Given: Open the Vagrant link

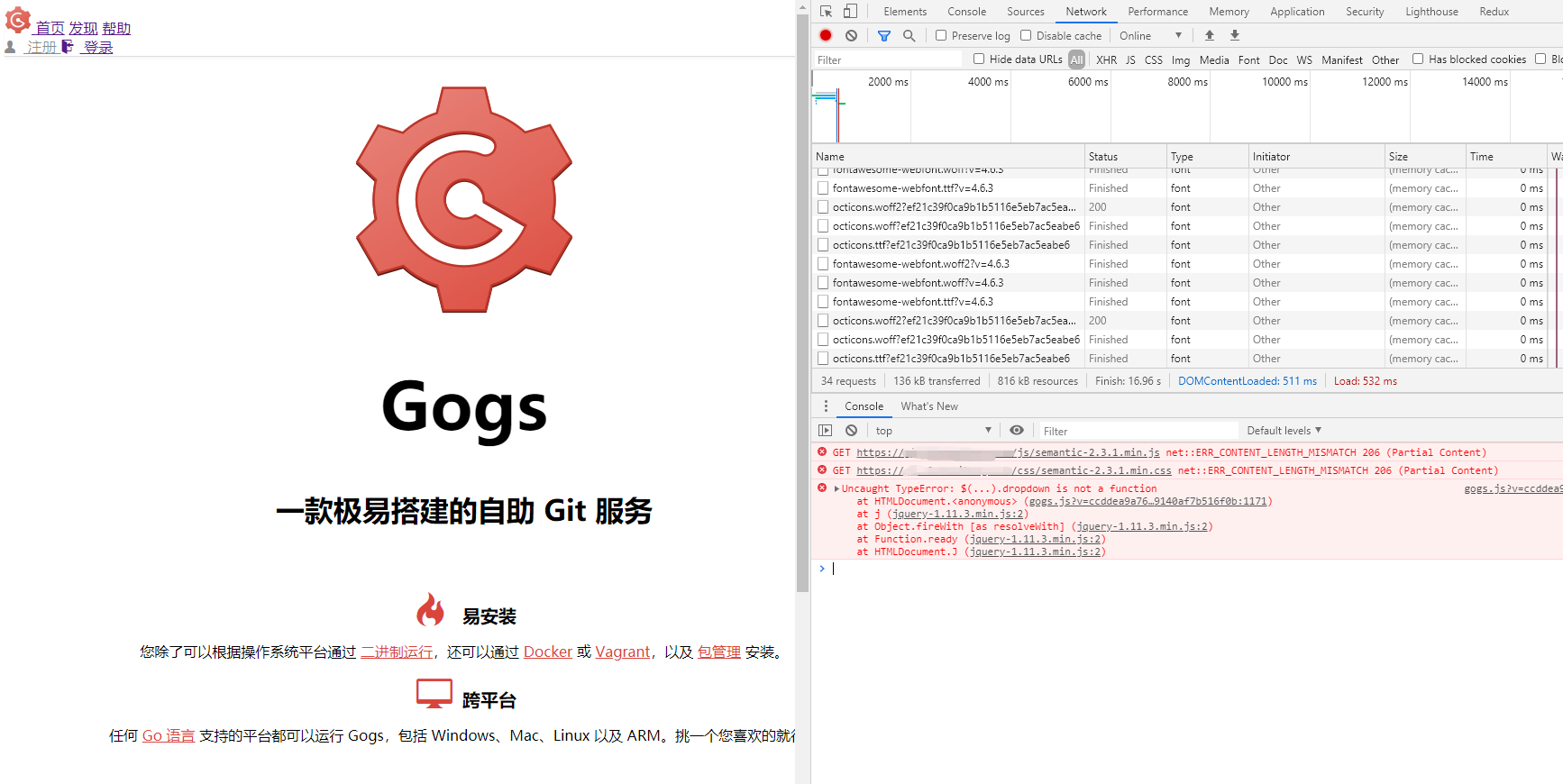Looking at the screenshot, I should tap(623, 652).
